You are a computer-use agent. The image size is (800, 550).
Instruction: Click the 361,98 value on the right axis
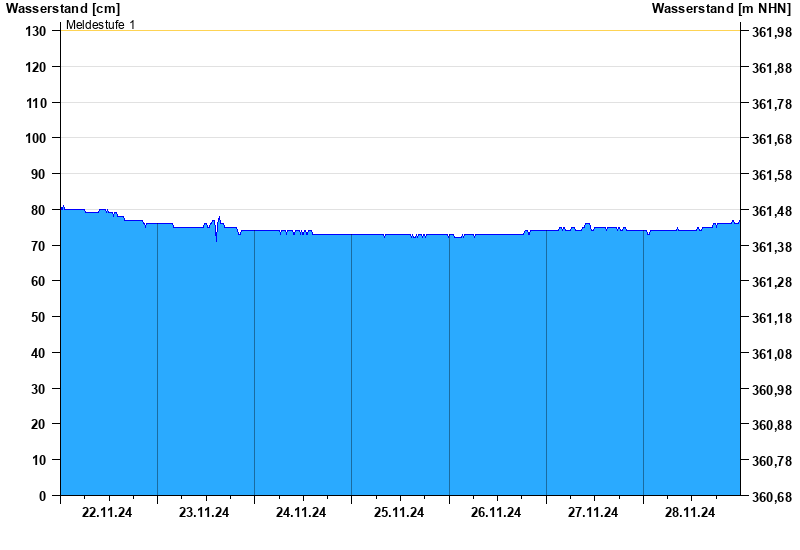[771, 32]
